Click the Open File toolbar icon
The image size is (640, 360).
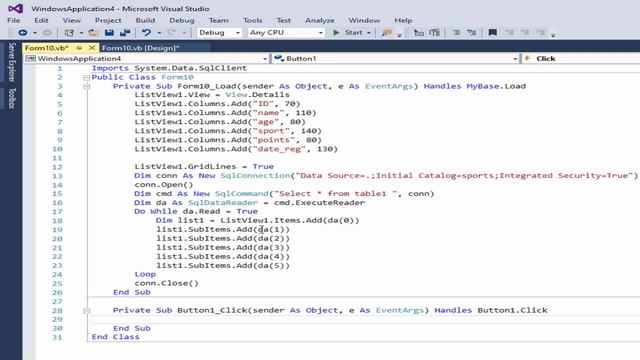(x=93, y=33)
